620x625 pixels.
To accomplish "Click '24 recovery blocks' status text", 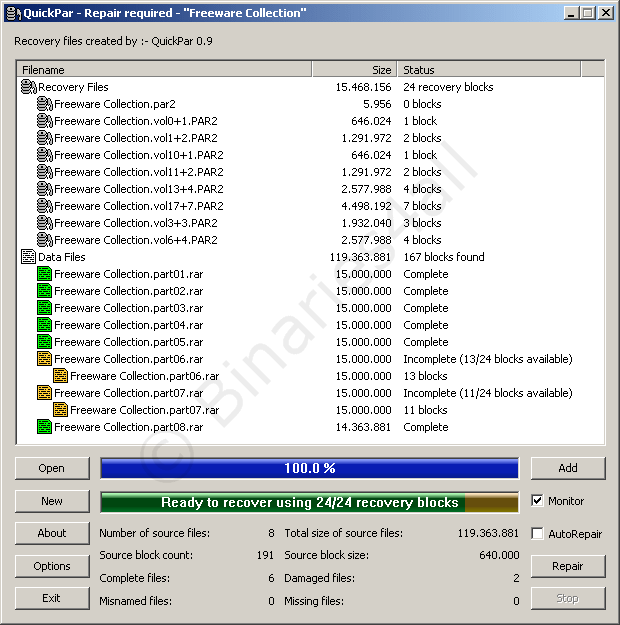I will point(448,87).
